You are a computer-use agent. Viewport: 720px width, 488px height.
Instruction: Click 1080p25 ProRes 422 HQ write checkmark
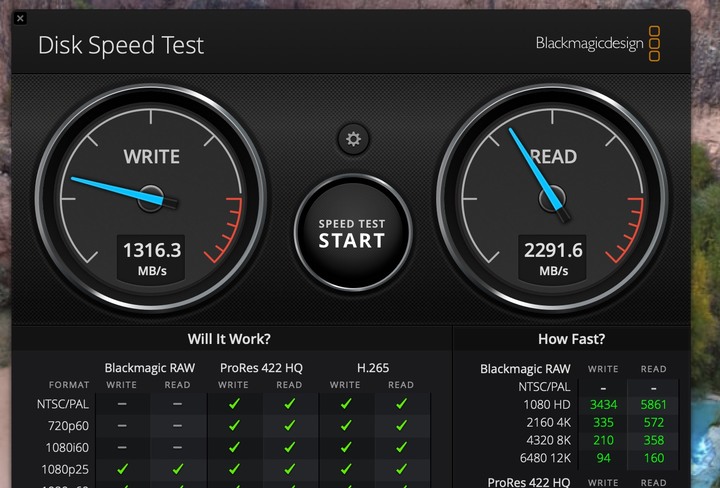tap(234, 469)
